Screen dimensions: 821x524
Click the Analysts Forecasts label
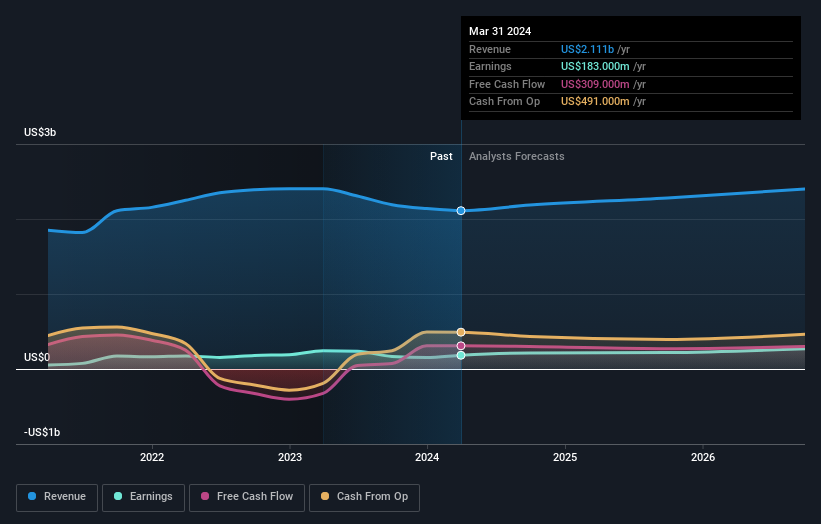(516, 157)
